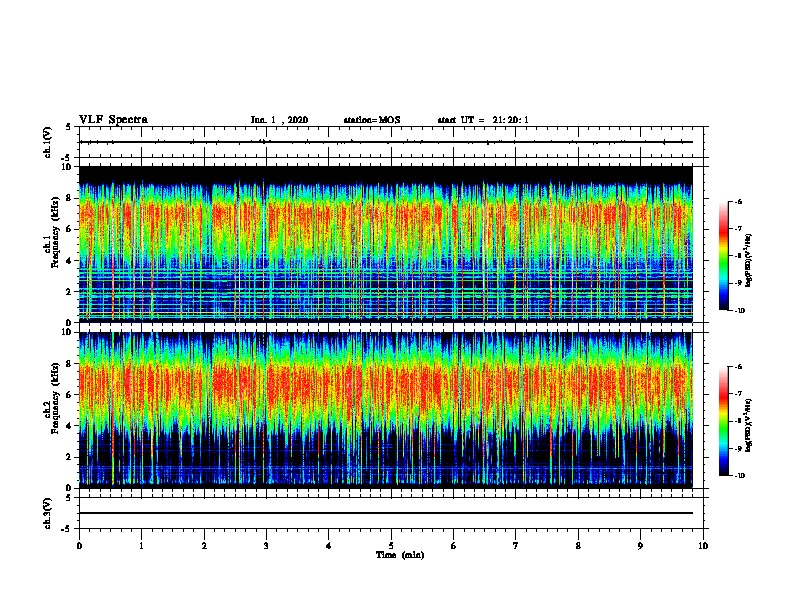Click time axis tick label "6"
Image resolution: width=792 pixels, height=612 pixels.
[454, 545]
